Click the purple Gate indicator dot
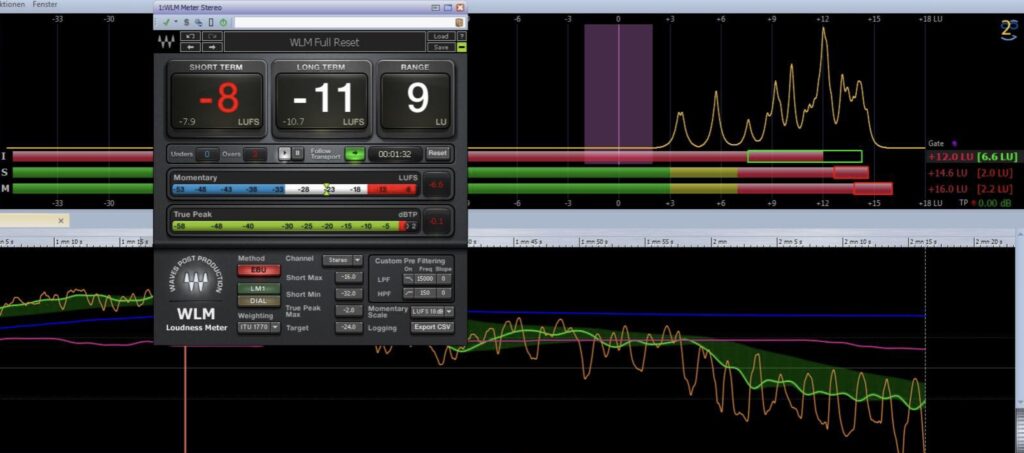 click(954, 144)
